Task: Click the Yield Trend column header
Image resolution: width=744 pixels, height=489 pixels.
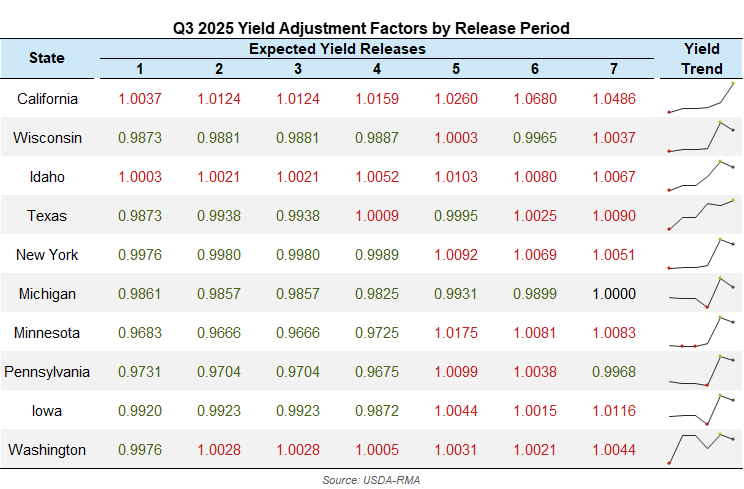Action: (701, 59)
